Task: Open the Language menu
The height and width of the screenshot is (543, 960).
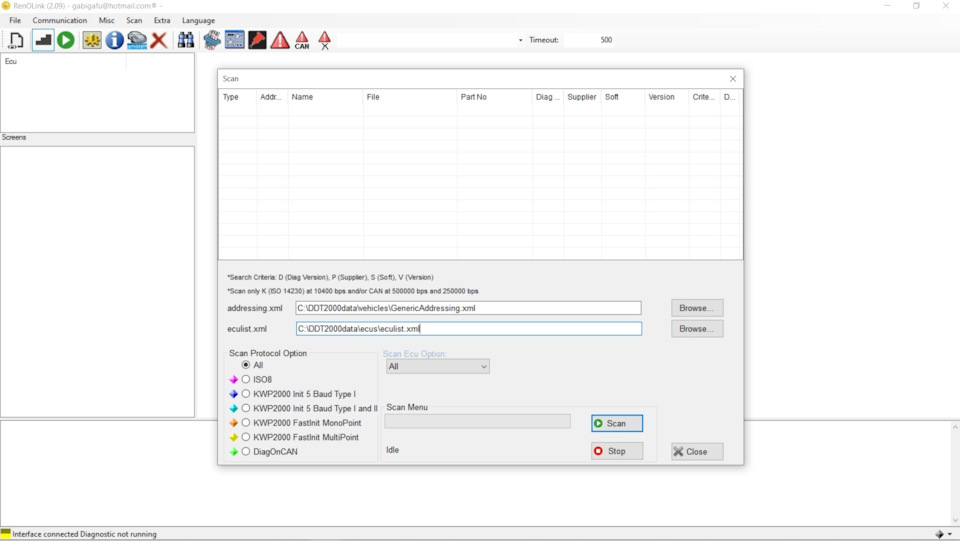Action: (x=198, y=20)
